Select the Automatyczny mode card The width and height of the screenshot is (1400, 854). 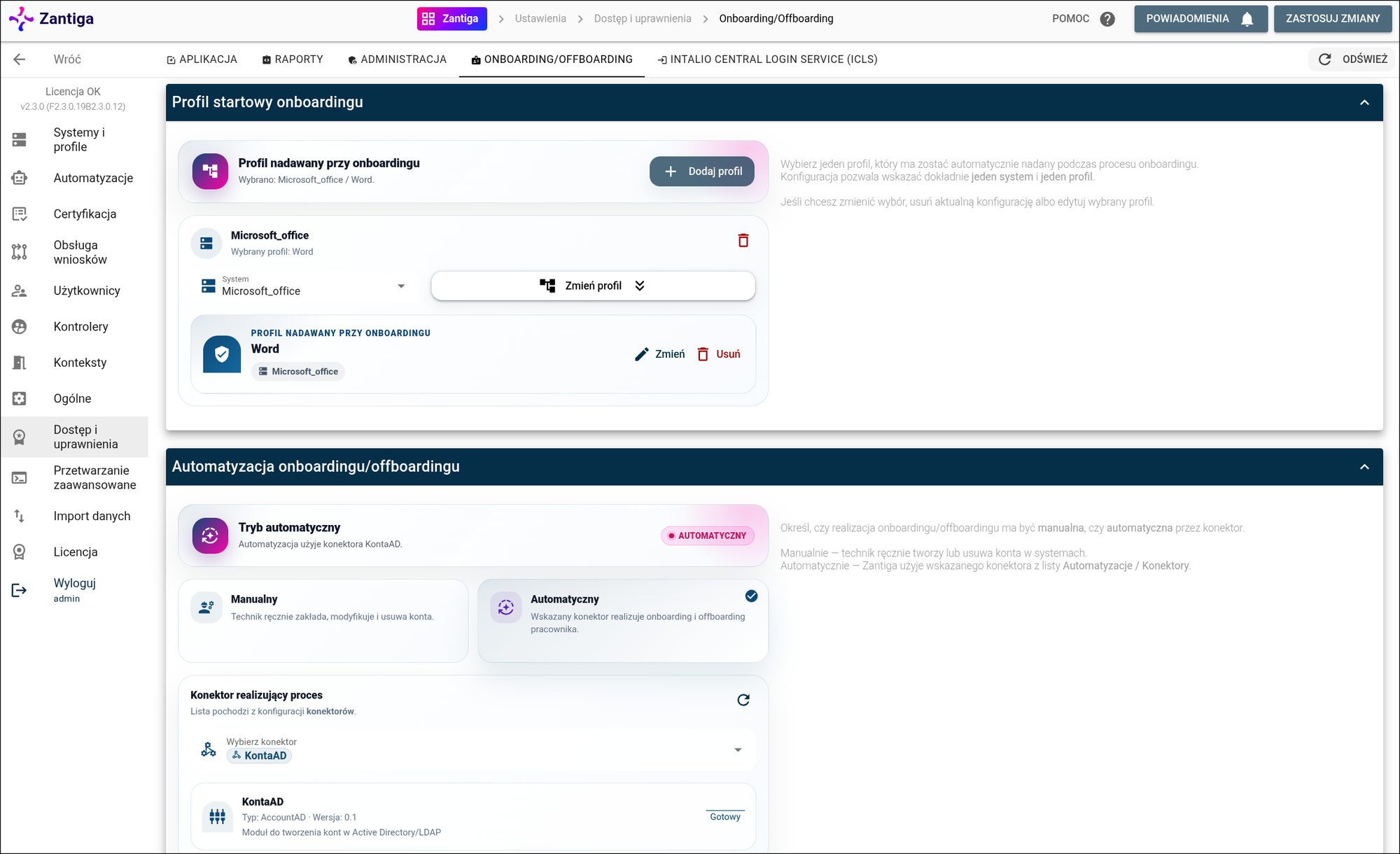(623, 620)
